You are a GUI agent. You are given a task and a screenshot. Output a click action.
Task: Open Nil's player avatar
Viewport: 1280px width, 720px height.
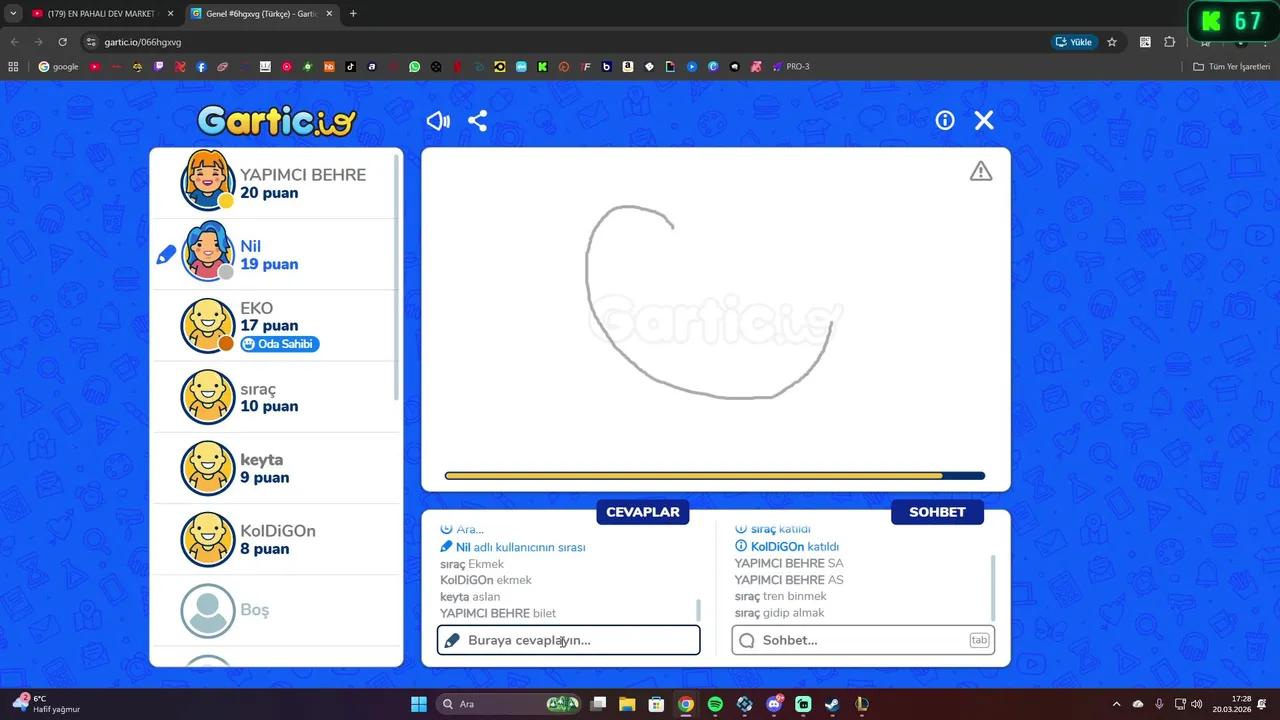(x=208, y=252)
